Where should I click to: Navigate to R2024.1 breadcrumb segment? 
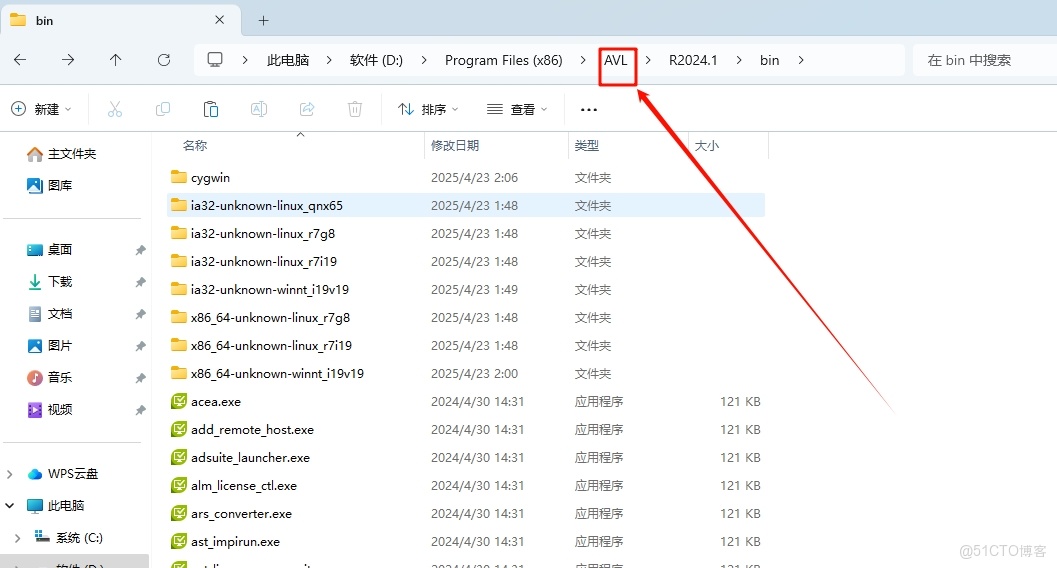[x=693, y=60]
